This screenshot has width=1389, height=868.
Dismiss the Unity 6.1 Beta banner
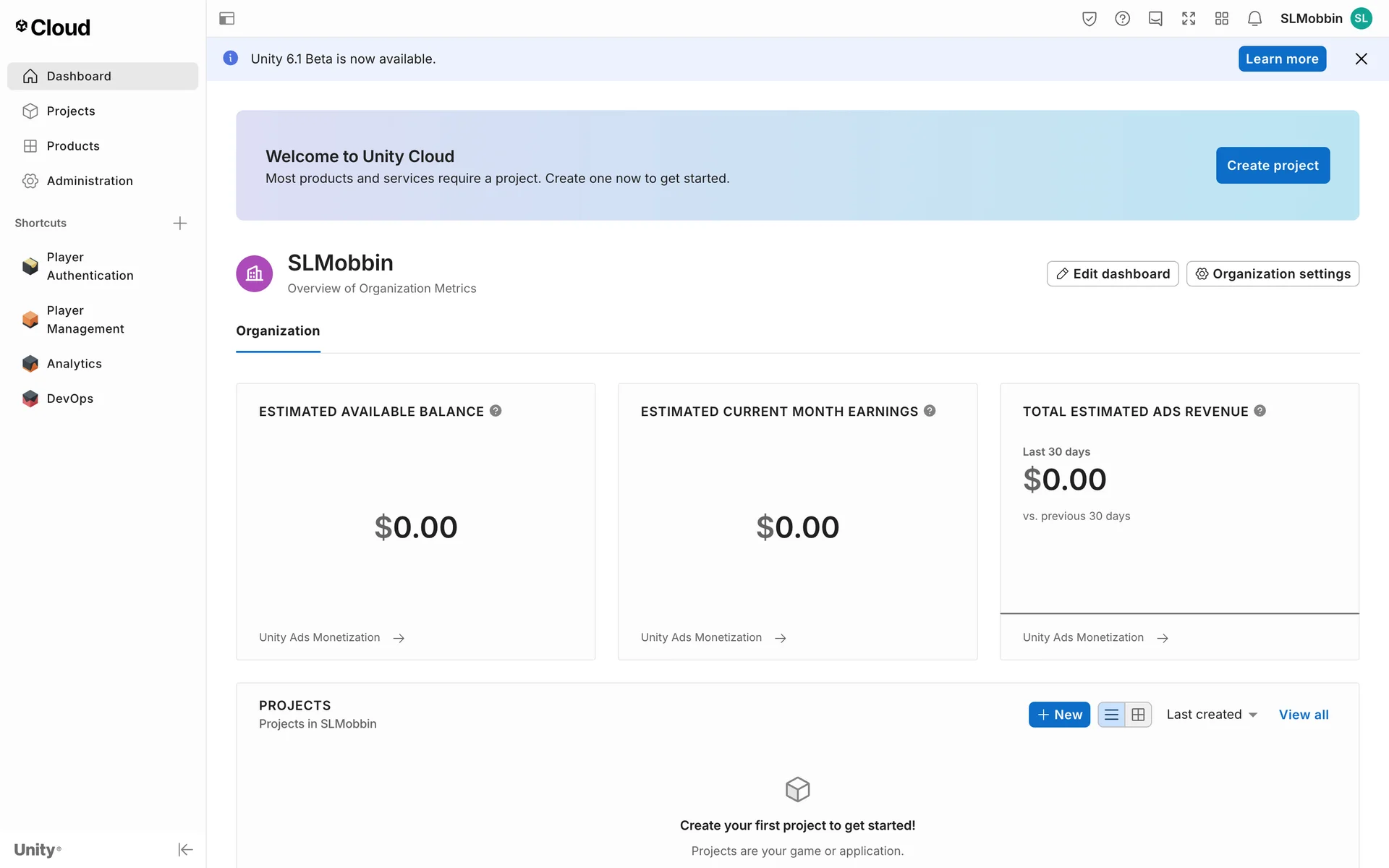click(1361, 59)
